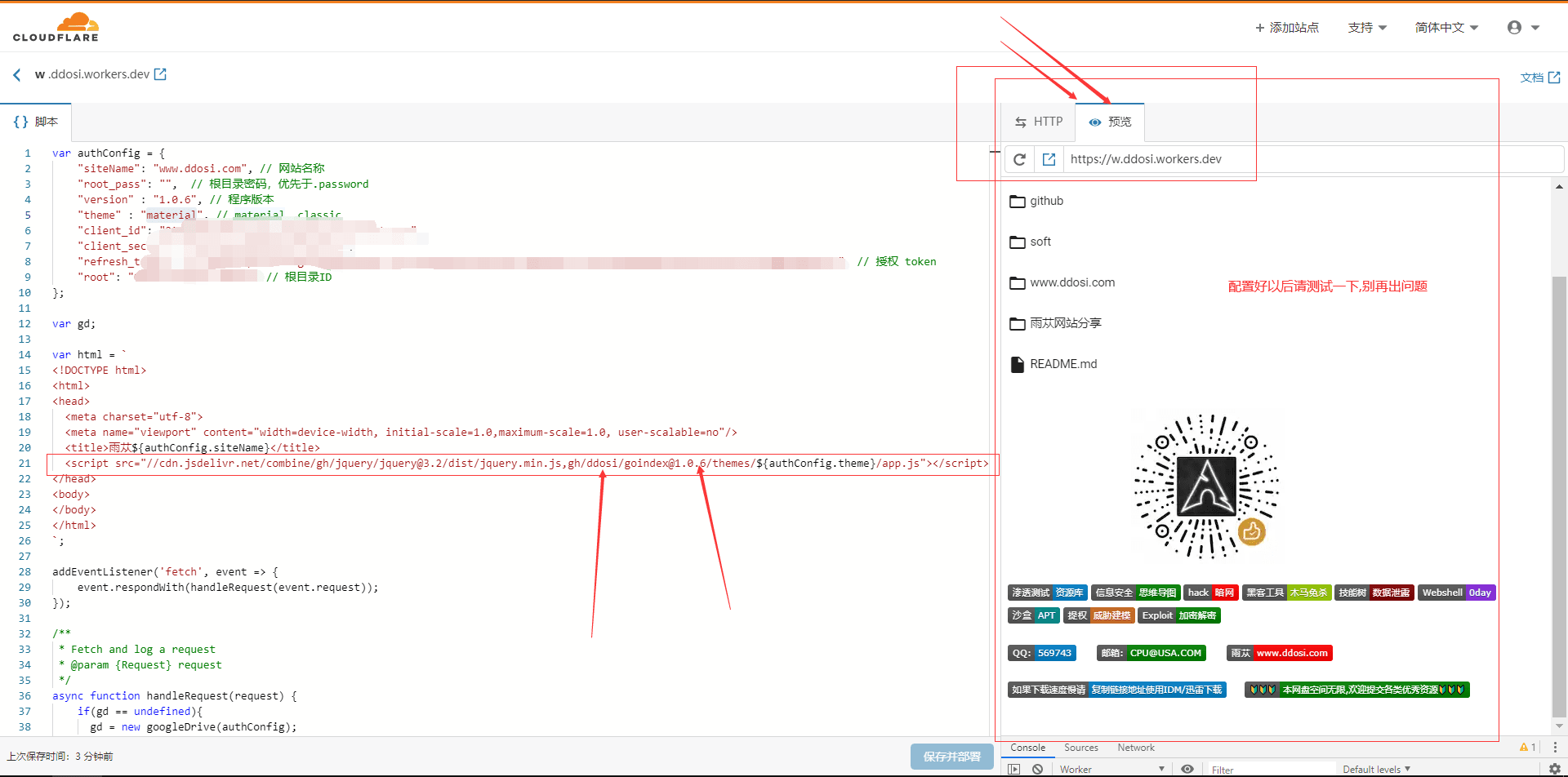Viewport: 1568px width, 777px height.
Task: Click the Cloudflare logo
Action: point(56,27)
